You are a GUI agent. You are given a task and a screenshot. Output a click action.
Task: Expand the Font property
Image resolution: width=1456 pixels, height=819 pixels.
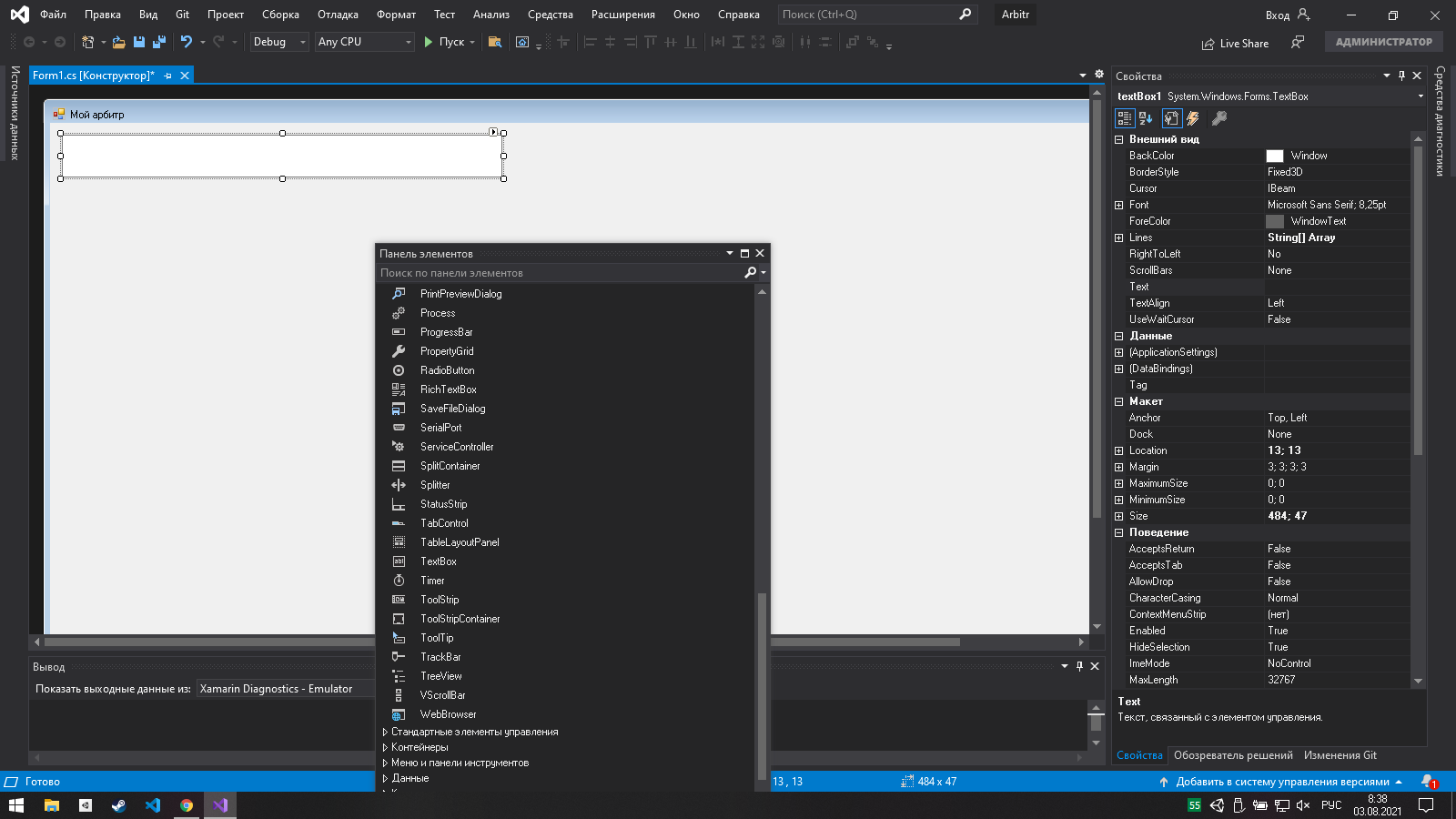1119,205
